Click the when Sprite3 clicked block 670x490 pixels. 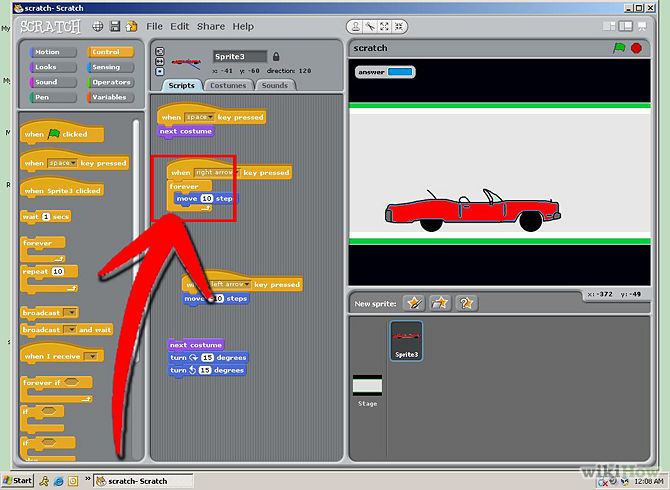(x=62, y=188)
